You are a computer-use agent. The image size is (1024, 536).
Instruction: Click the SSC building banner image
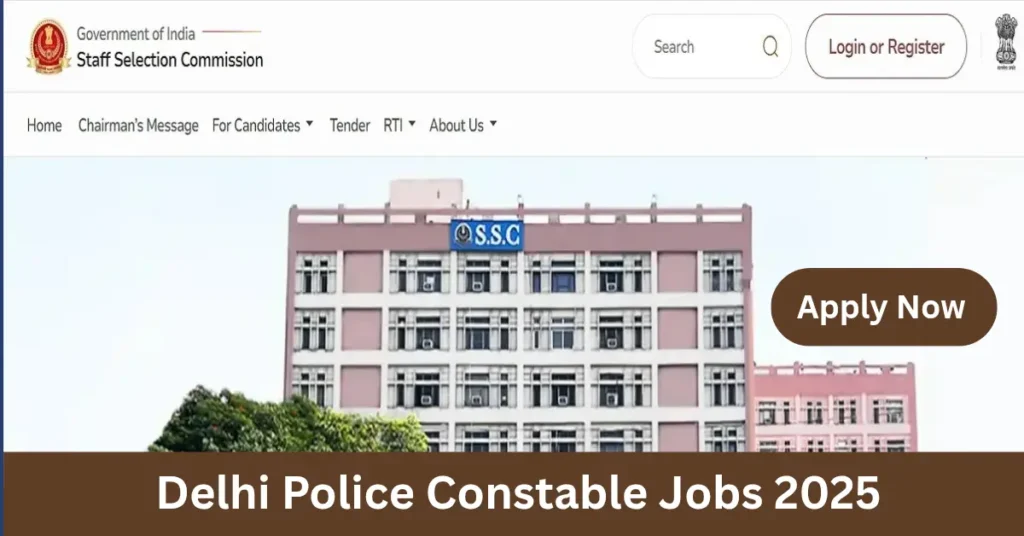(x=514, y=304)
